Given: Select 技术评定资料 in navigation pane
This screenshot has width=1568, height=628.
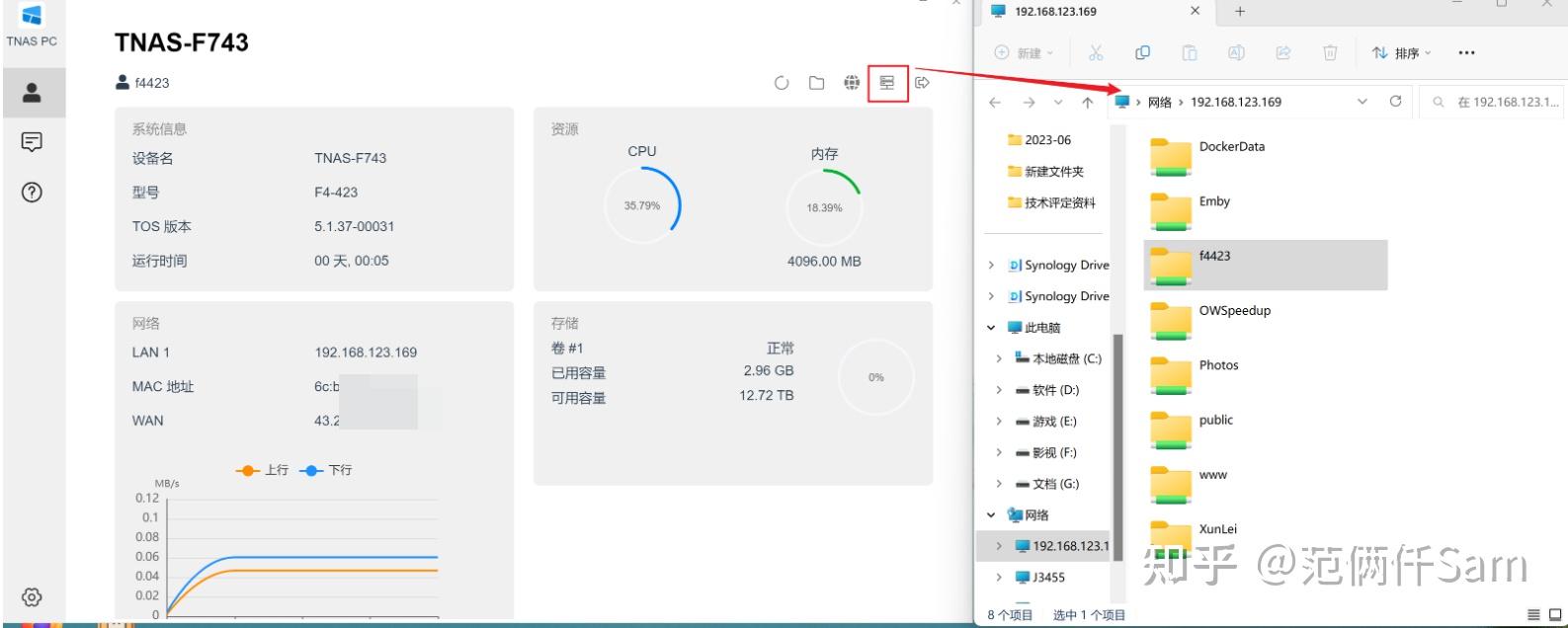Looking at the screenshot, I should click(x=1051, y=202).
